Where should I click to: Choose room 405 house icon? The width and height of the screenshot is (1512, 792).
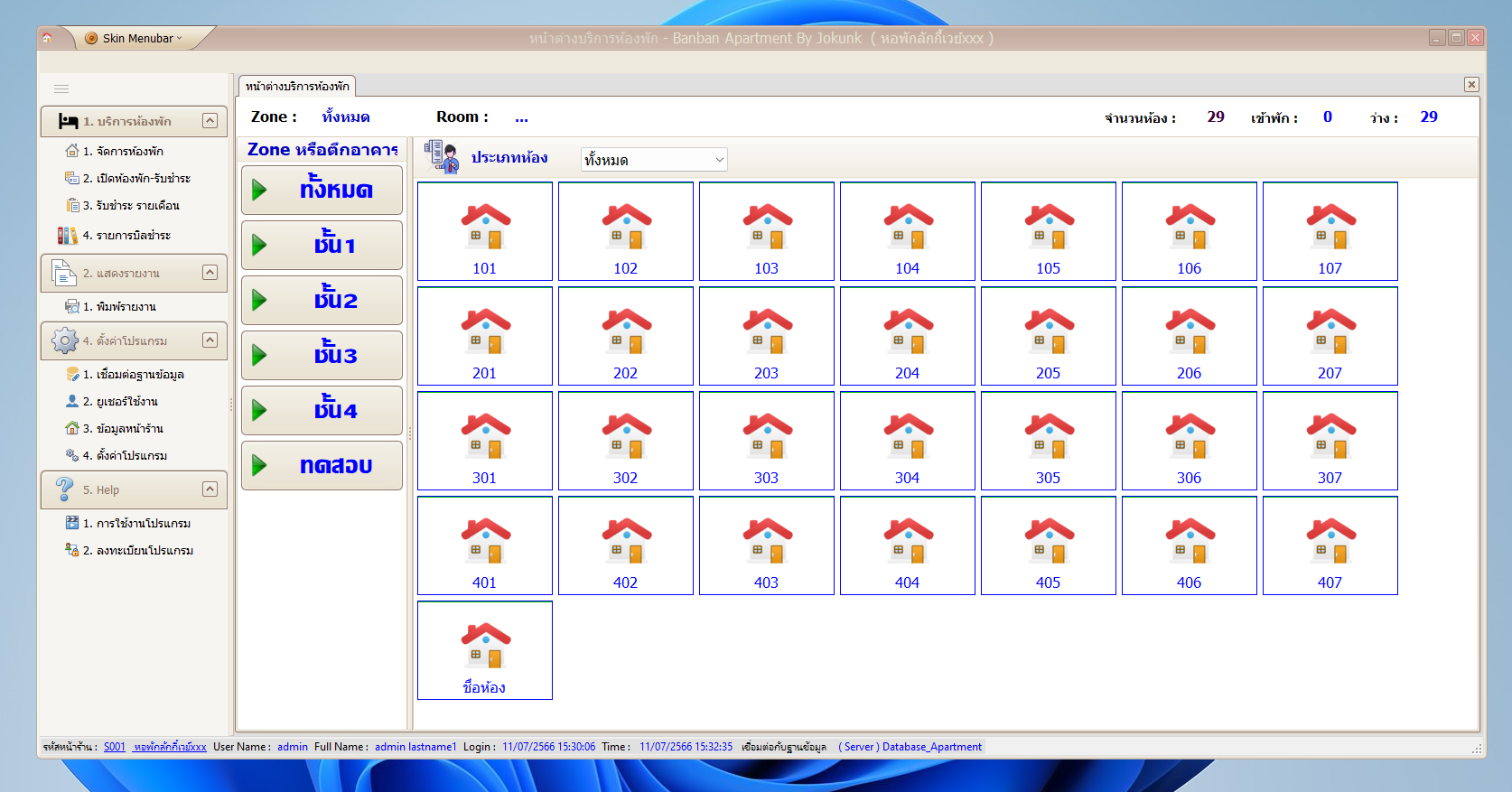[x=1049, y=541]
